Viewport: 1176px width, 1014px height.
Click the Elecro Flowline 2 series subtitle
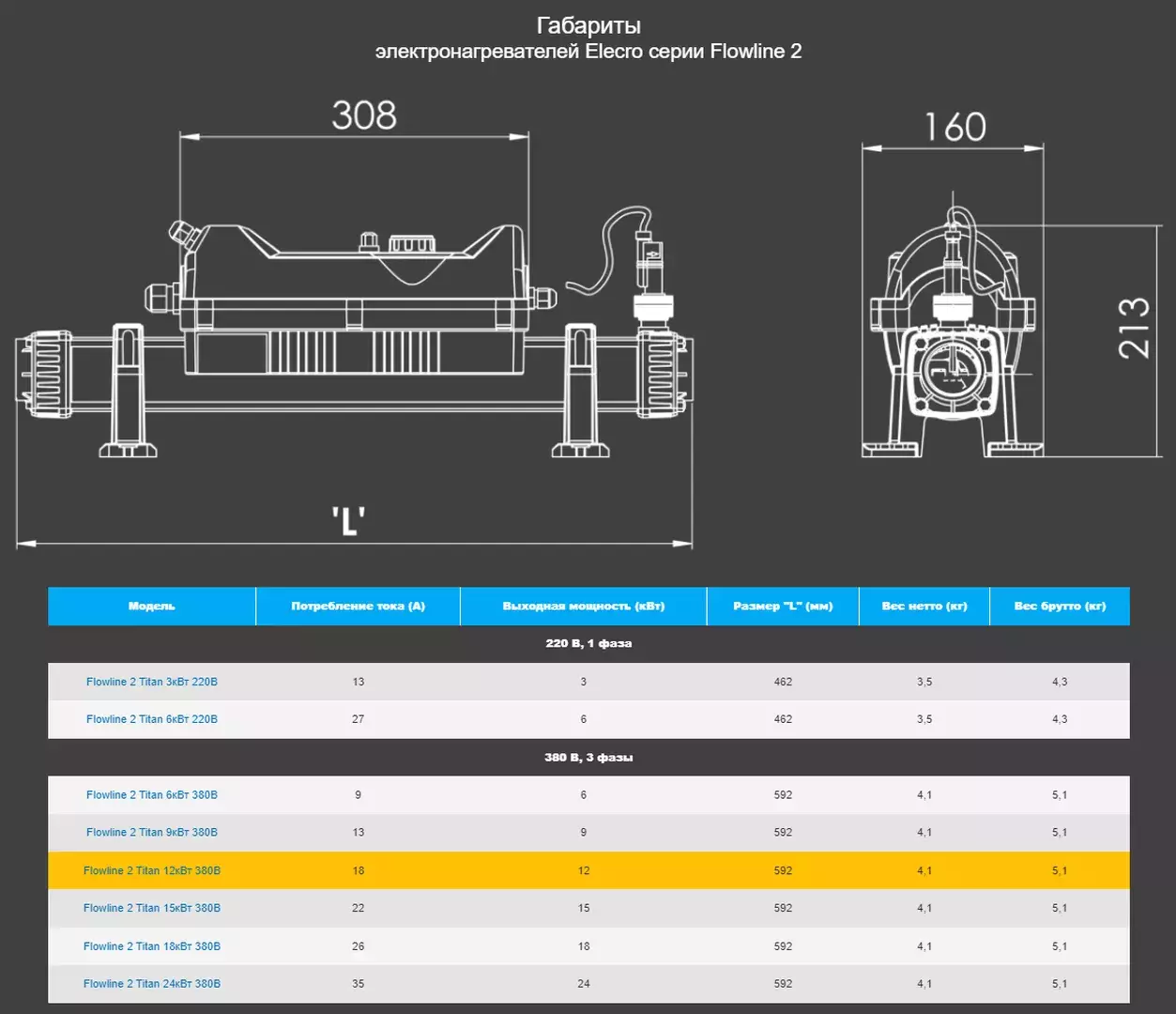[588, 52]
